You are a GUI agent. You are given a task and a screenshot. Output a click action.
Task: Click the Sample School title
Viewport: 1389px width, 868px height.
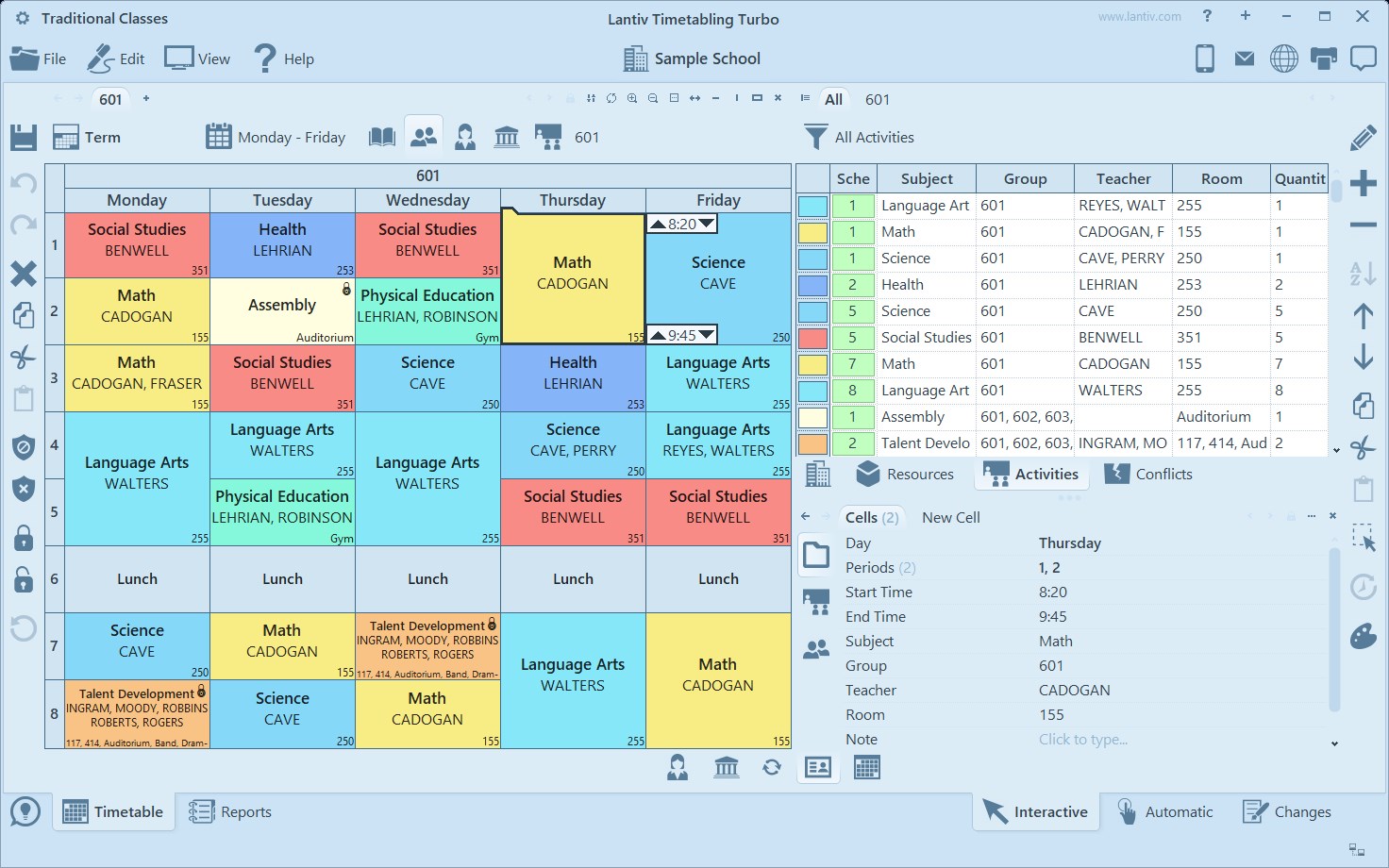692,58
